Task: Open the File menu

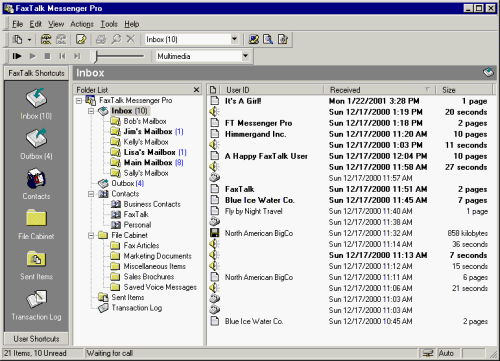Action: [17, 24]
